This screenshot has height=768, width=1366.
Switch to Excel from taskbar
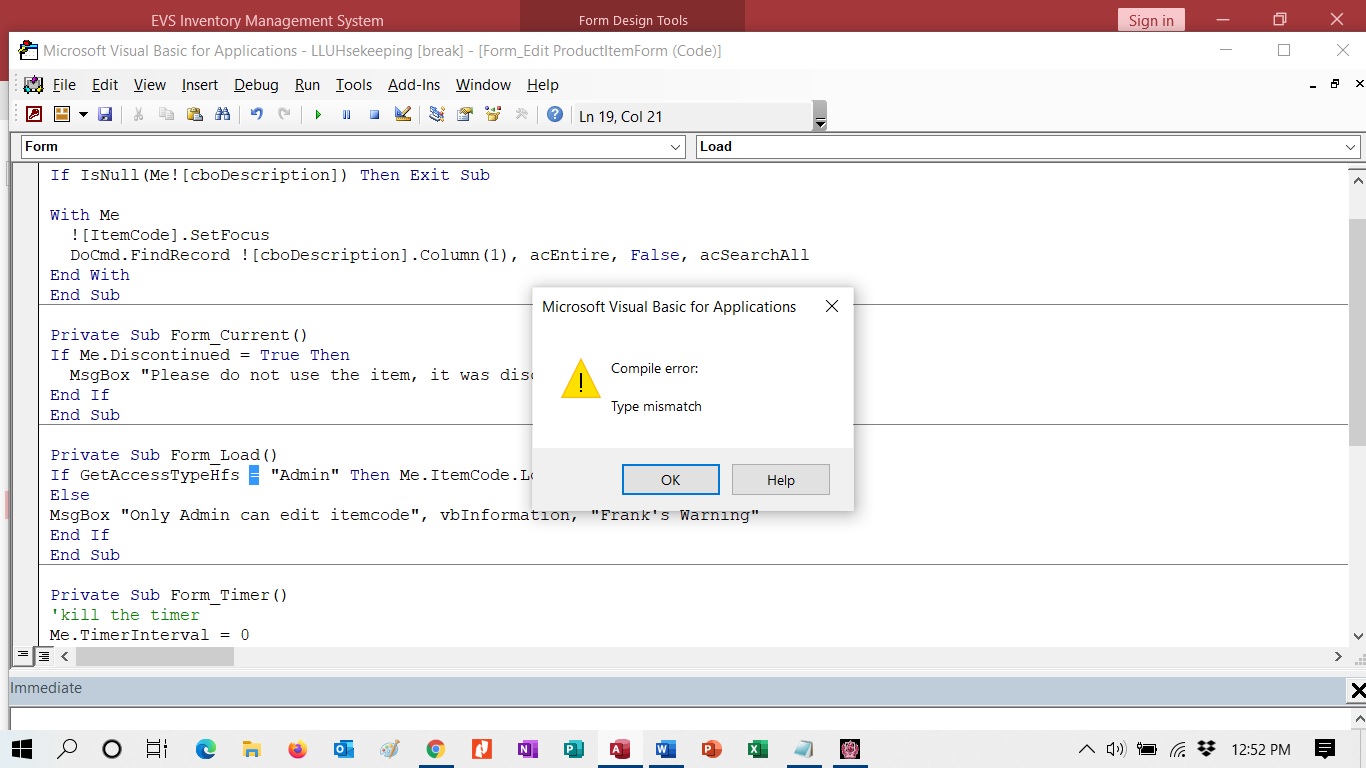(x=757, y=748)
